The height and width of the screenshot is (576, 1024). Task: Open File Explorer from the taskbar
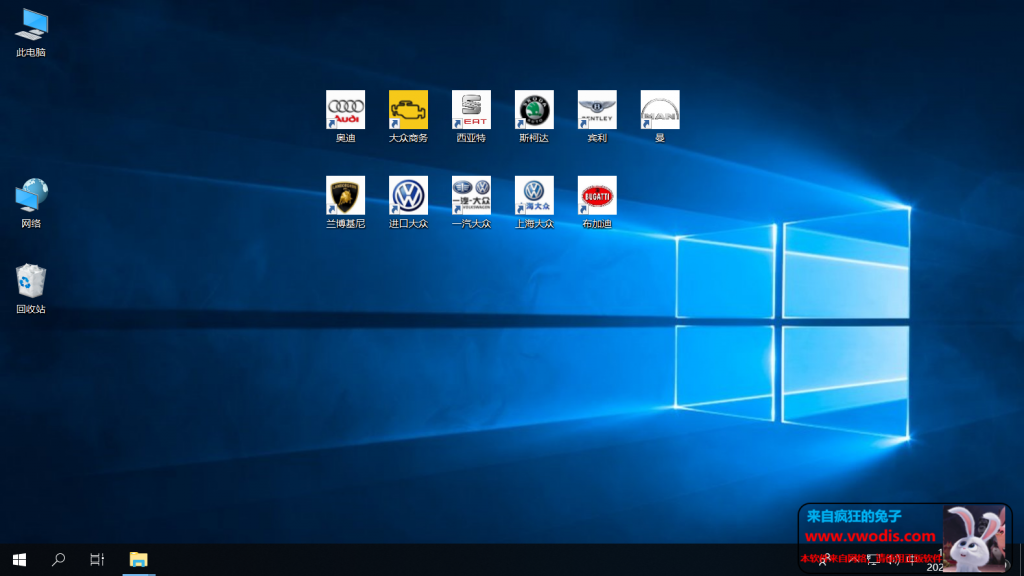click(138, 560)
